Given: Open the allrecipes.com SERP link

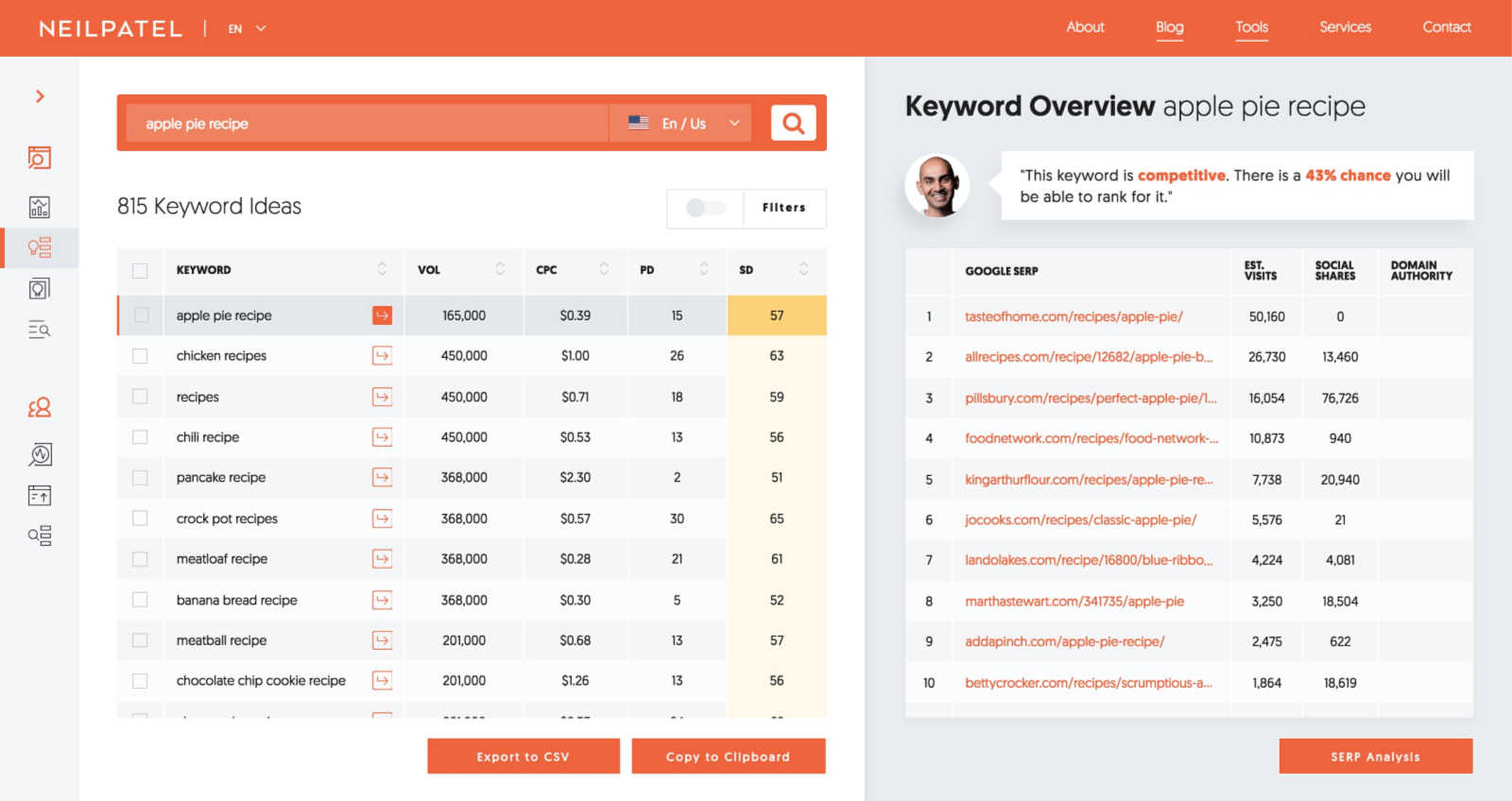Looking at the screenshot, I should (x=1089, y=357).
